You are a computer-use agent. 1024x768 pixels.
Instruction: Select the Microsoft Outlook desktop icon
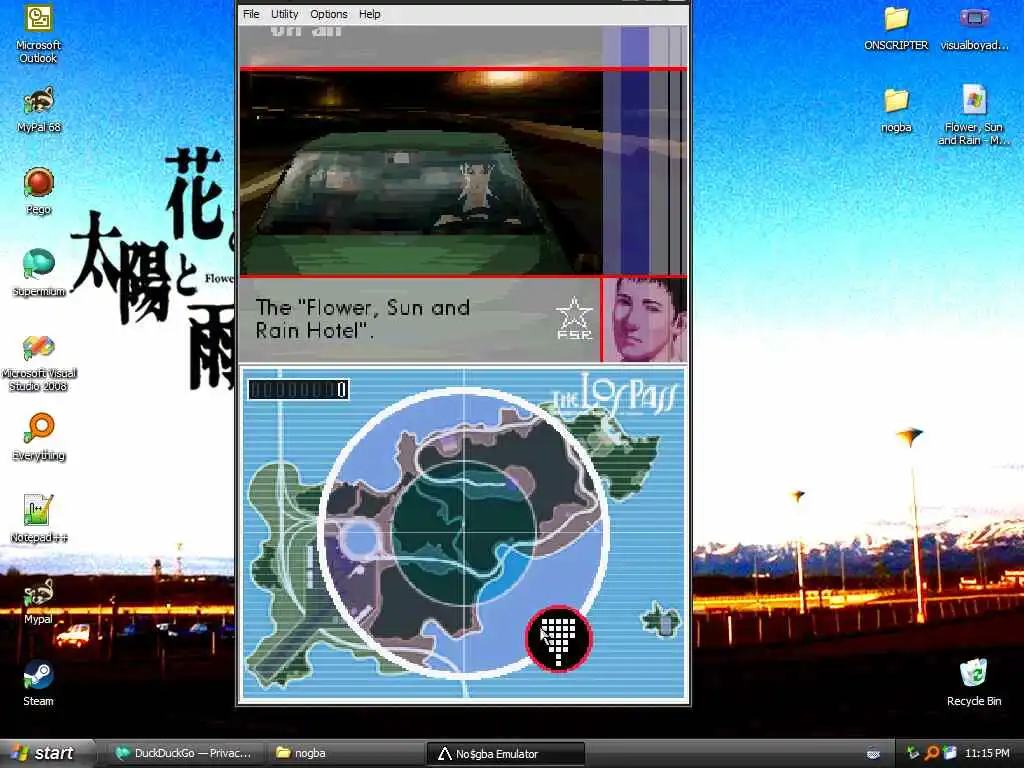point(38,34)
